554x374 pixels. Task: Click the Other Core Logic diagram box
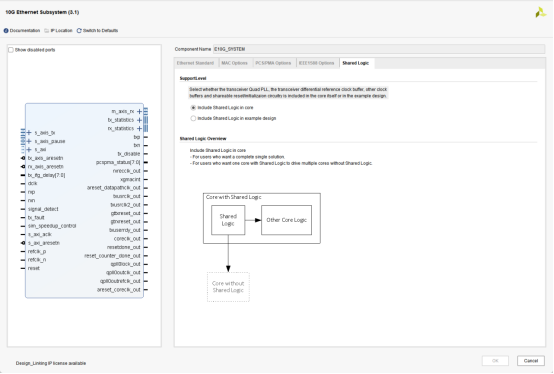click(x=287, y=220)
